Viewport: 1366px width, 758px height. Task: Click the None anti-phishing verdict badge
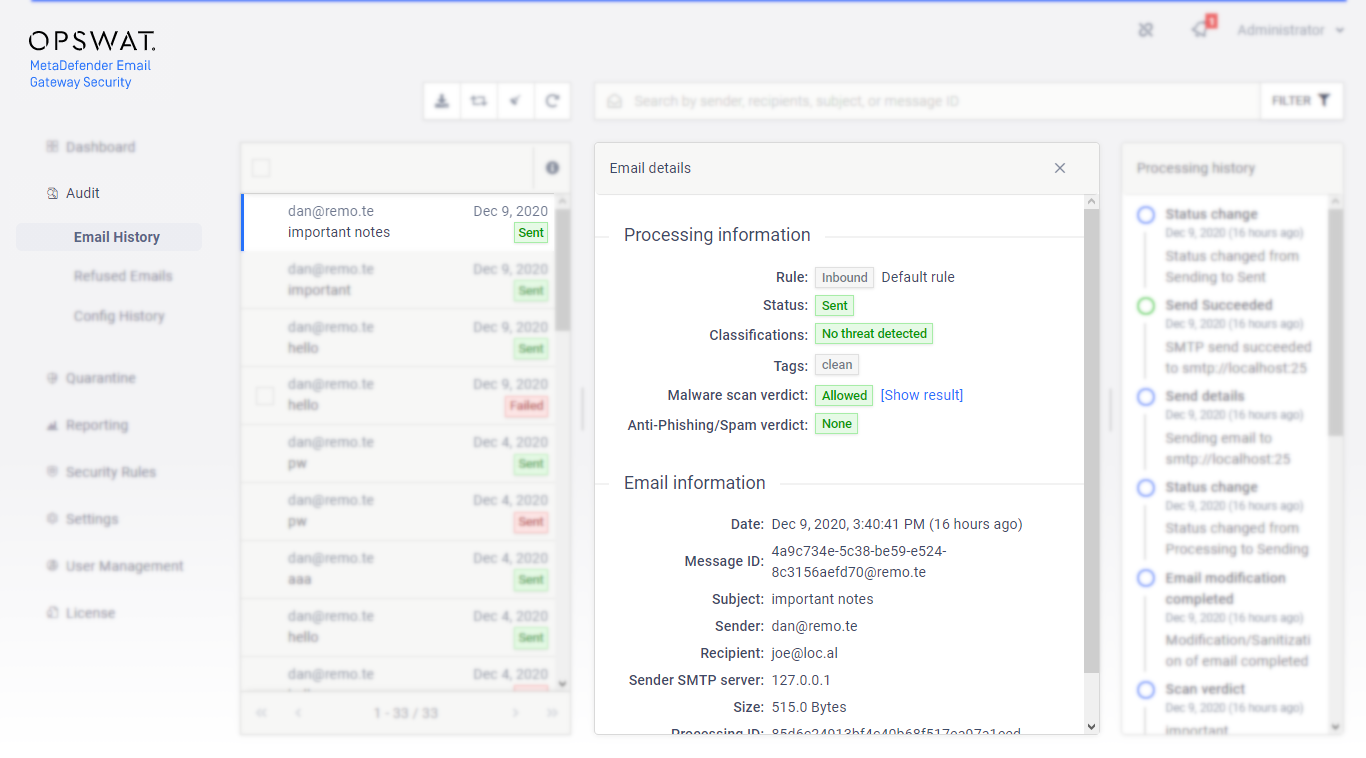coord(836,424)
